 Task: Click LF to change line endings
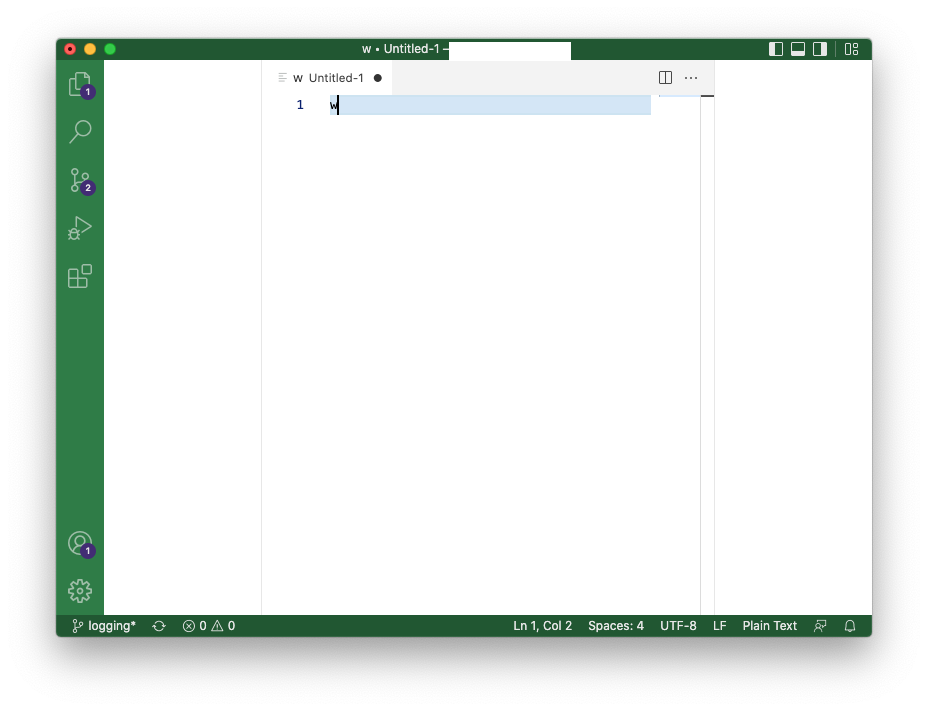coord(719,625)
